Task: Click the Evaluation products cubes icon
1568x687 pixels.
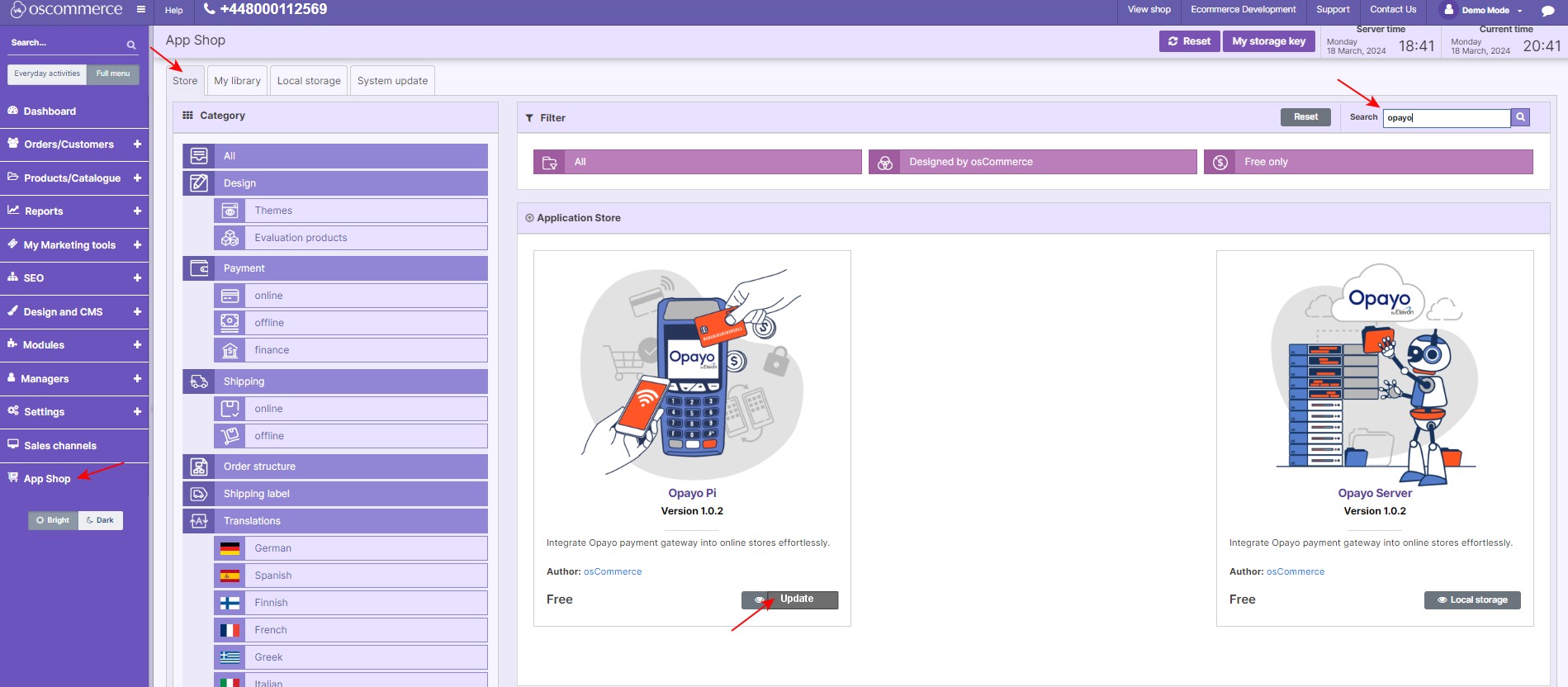Action: tap(230, 238)
